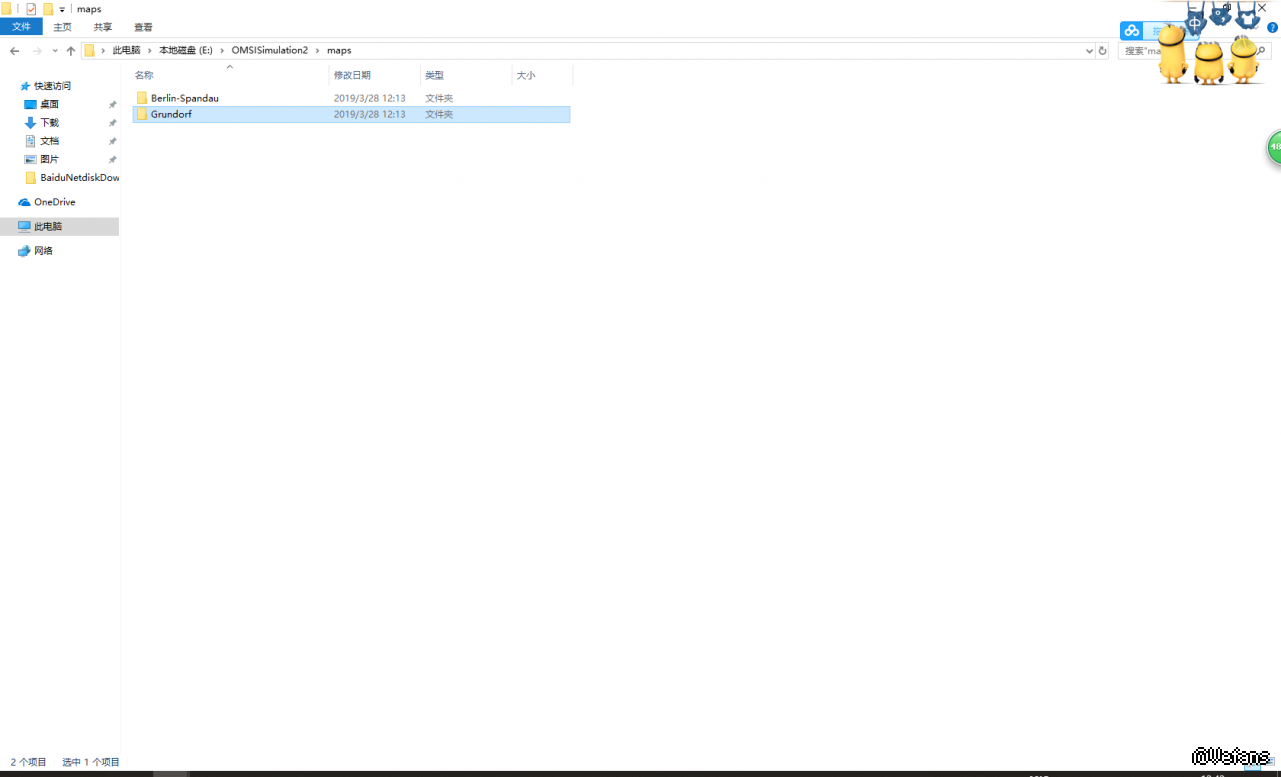Go up one folder level with the Up arrow
Image resolution: width=1281 pixels, height=777 pixels.
(x=71, y=50)
